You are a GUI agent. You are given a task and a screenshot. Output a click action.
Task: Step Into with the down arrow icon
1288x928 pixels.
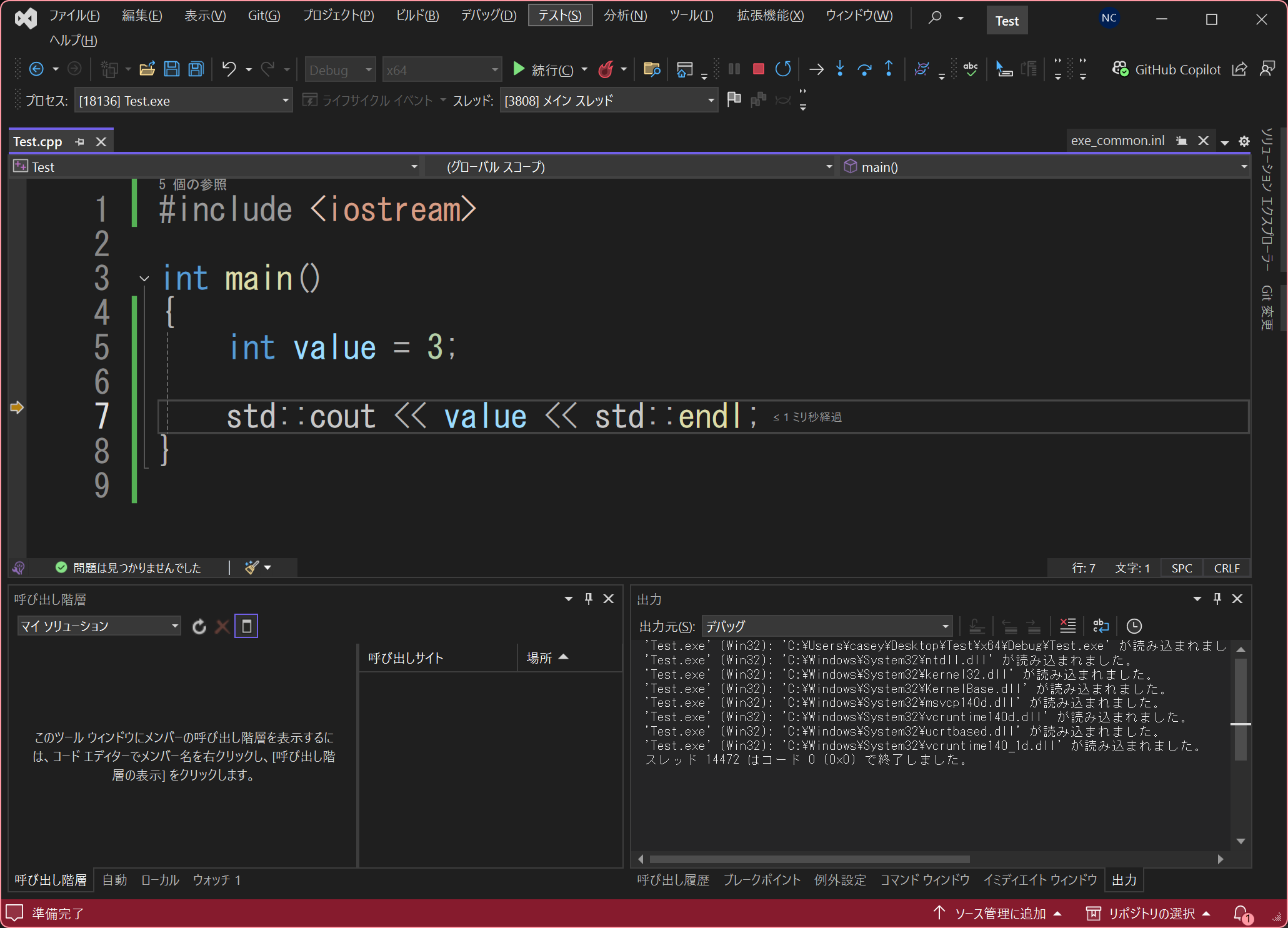(x=840, y=69)
